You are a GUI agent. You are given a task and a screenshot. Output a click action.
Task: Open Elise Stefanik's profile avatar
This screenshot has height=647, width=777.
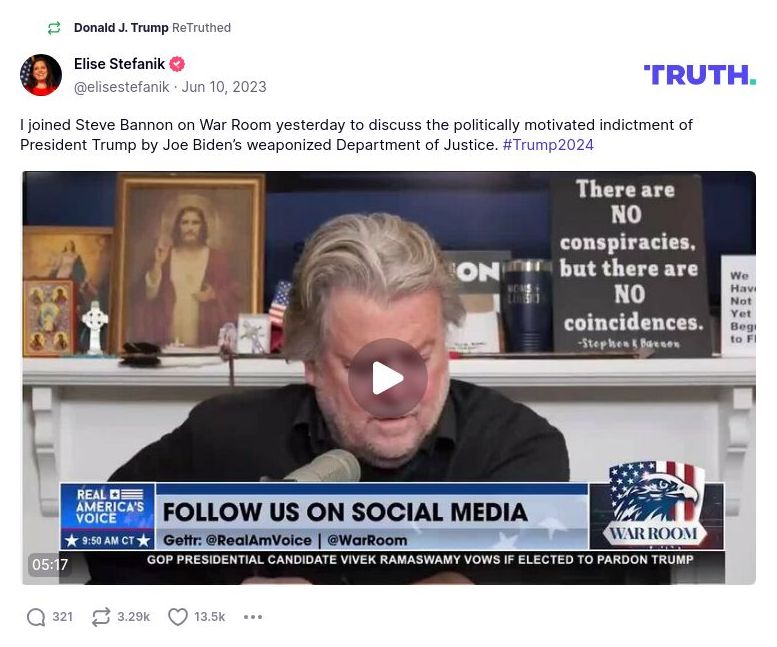[x=41, y=75]
